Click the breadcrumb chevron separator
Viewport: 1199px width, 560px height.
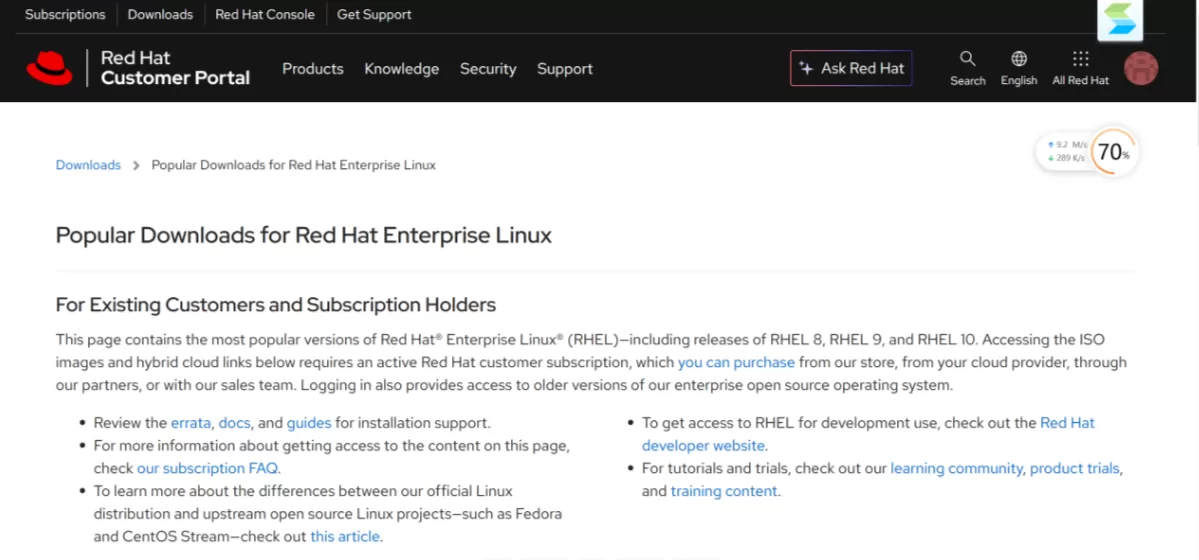tap(136, 165)
